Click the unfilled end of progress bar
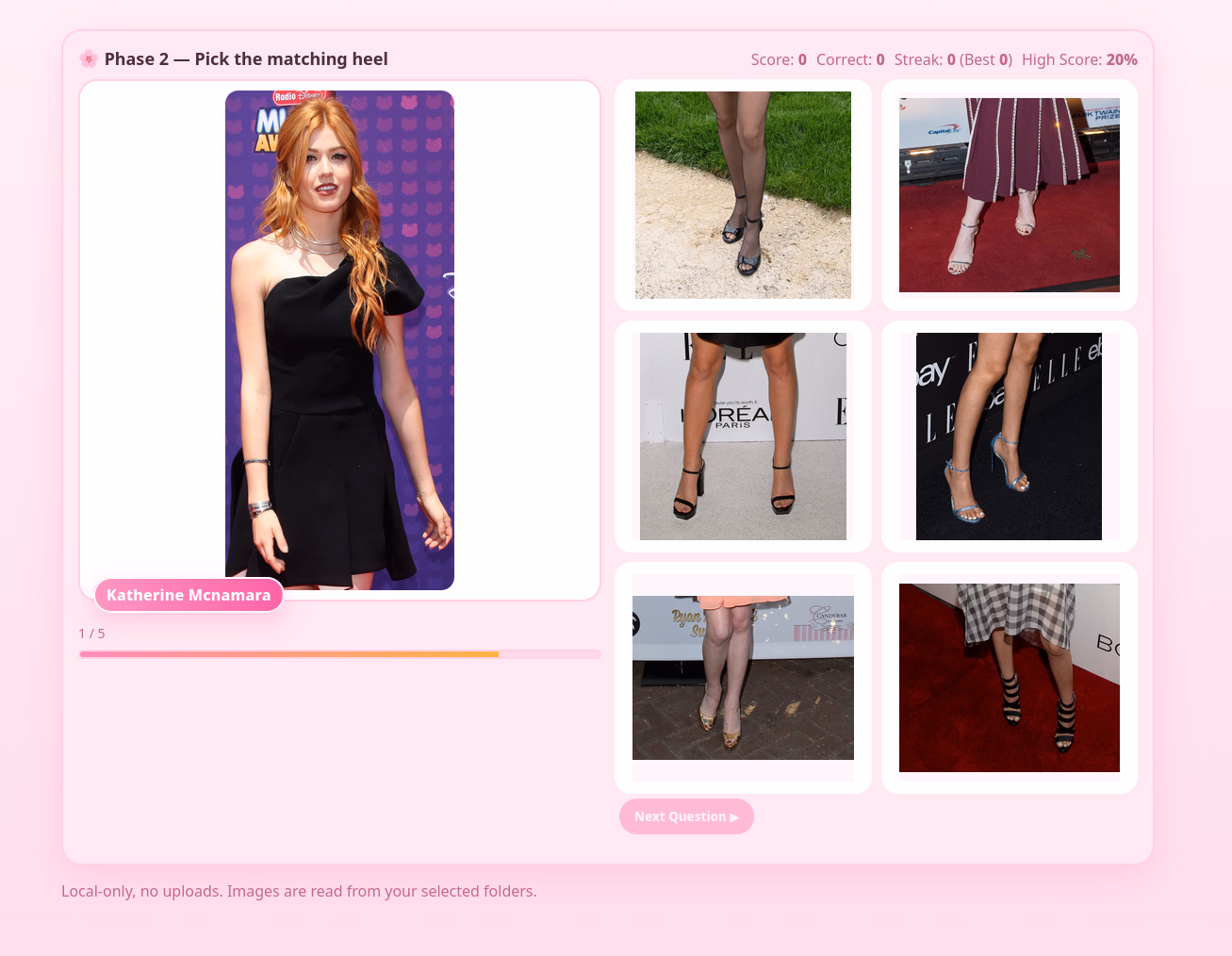Image resolution: width=1232 pixels, height=956 pixels. pos(550,654)
